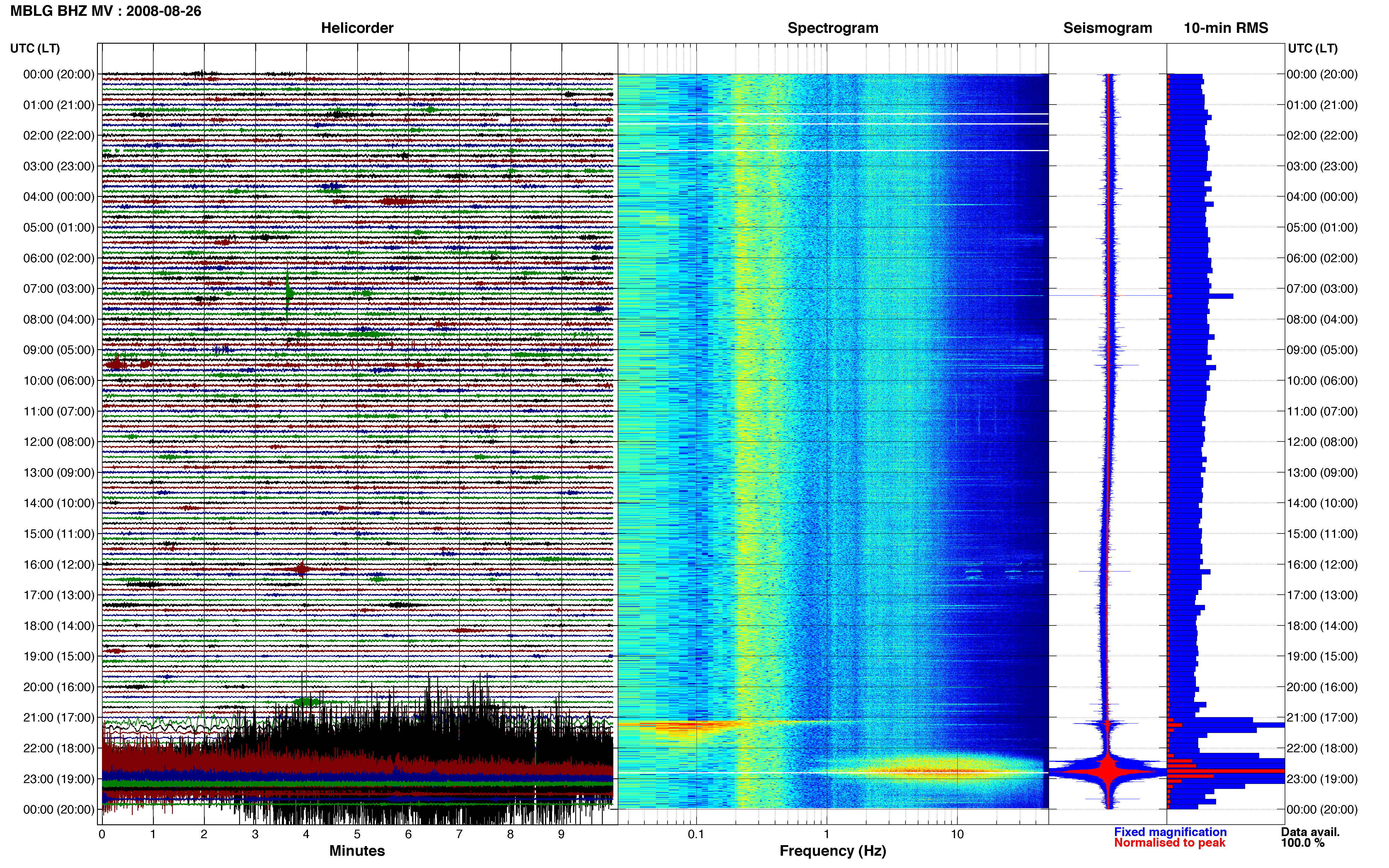Click the 10 frequency tick label
The width and height of the screenshot is (1389, 868).
(x=957, y=834)
